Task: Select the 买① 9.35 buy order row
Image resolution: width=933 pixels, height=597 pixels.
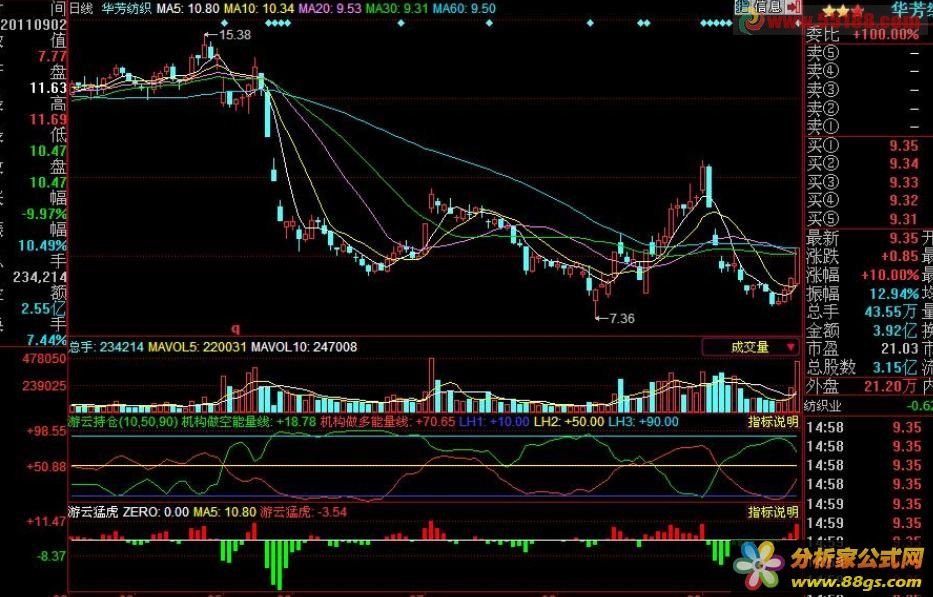Action: [863, 146]
